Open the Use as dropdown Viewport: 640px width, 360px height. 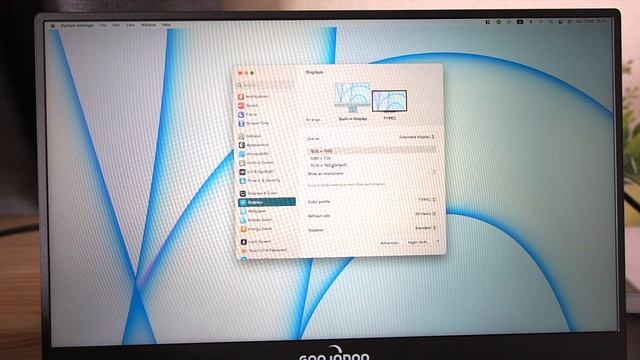click(x=416, y=137)
